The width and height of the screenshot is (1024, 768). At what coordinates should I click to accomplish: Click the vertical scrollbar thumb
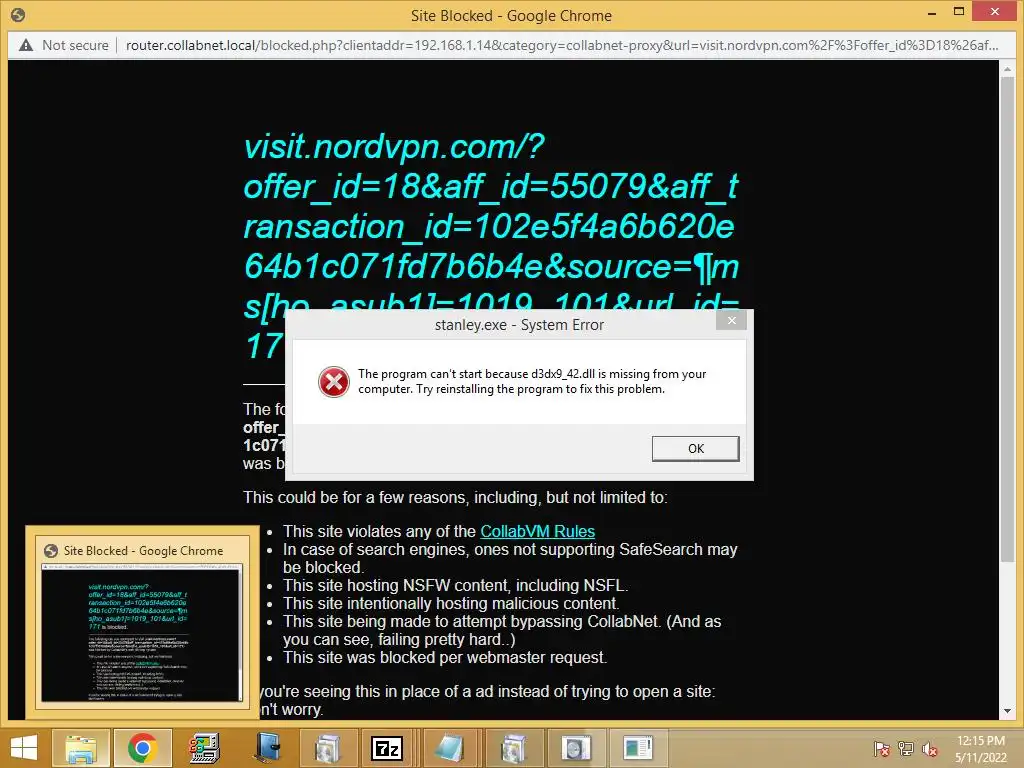click(x=1007, y=319)
